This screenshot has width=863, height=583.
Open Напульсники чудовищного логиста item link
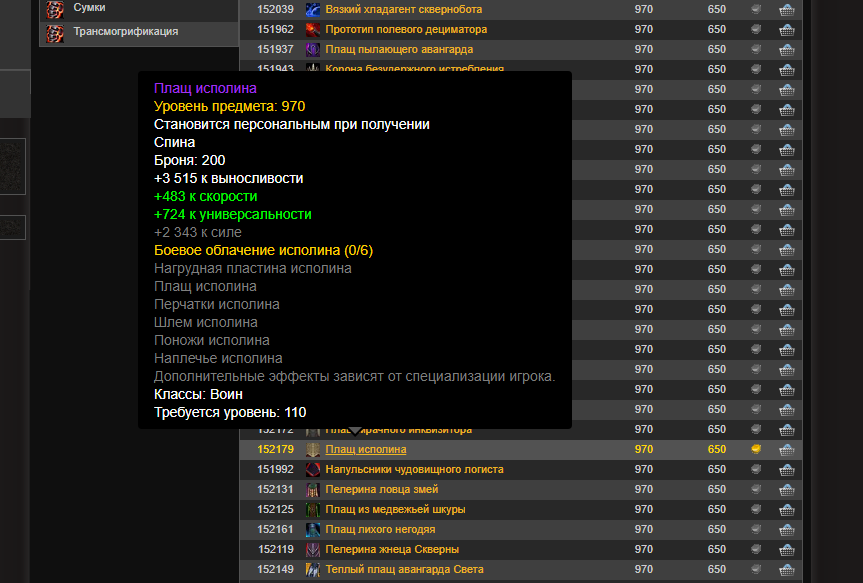pyautogui.click(x=414, y=470)
